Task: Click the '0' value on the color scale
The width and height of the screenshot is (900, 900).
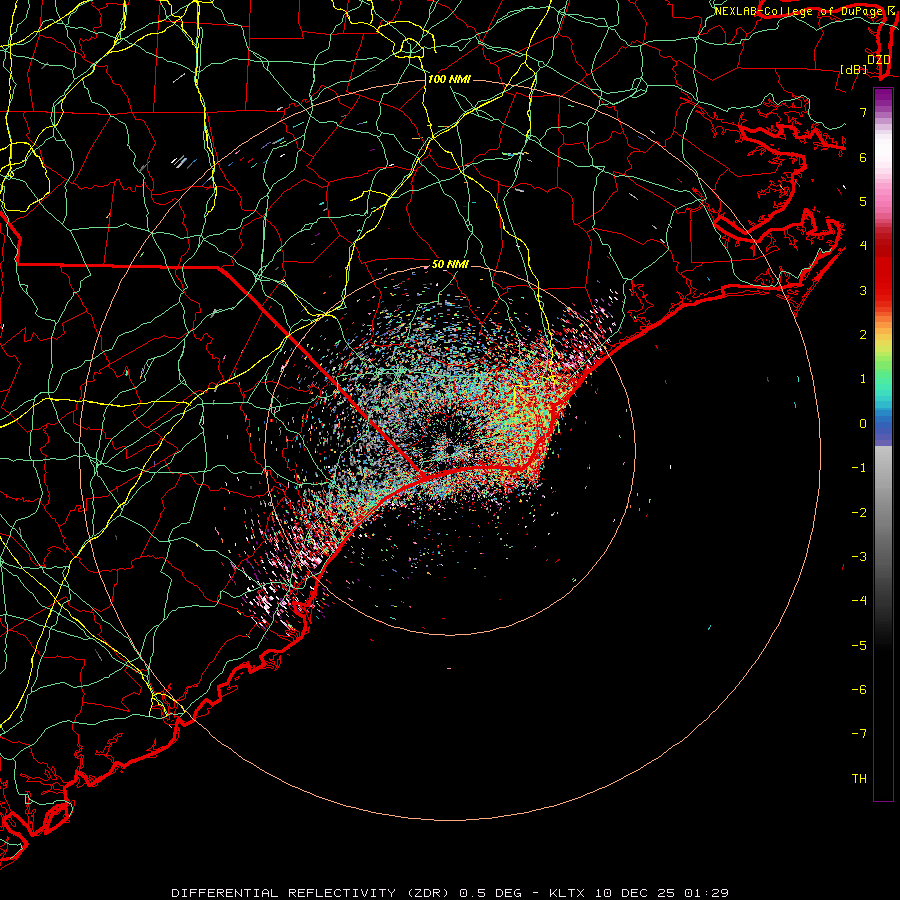Action: point(863,424)
